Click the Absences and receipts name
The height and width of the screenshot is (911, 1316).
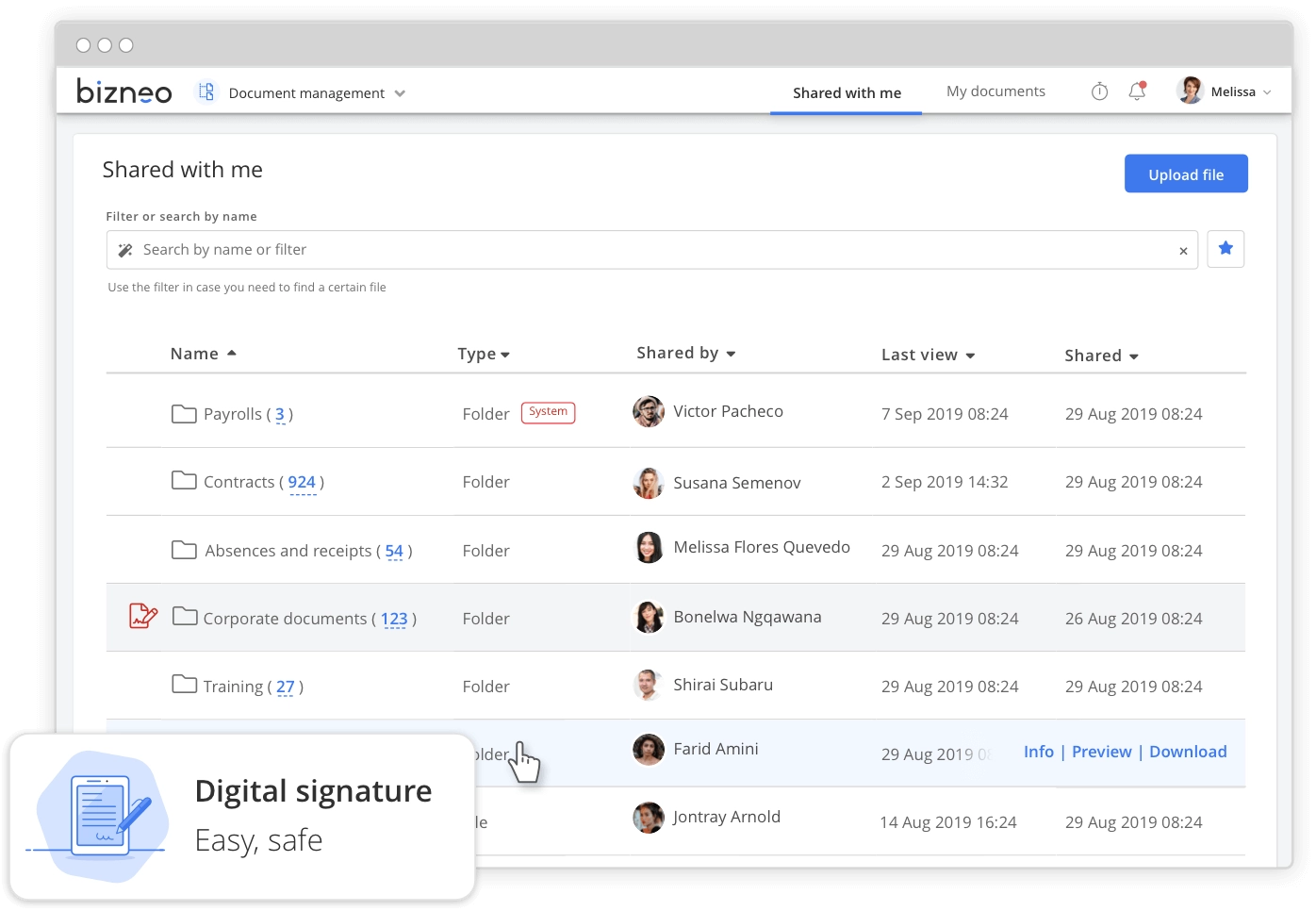(x=288, y=551)
